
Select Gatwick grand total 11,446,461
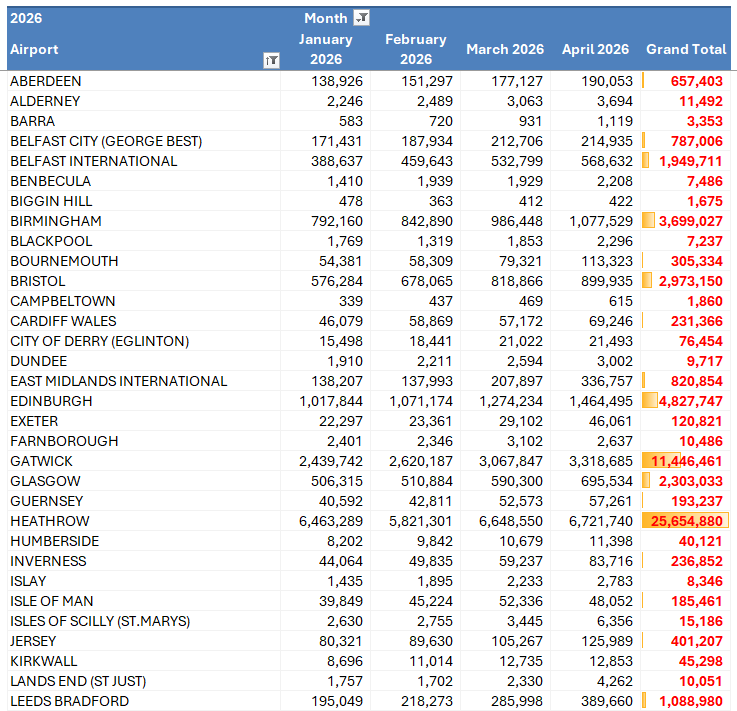click(x=687, y=461)
